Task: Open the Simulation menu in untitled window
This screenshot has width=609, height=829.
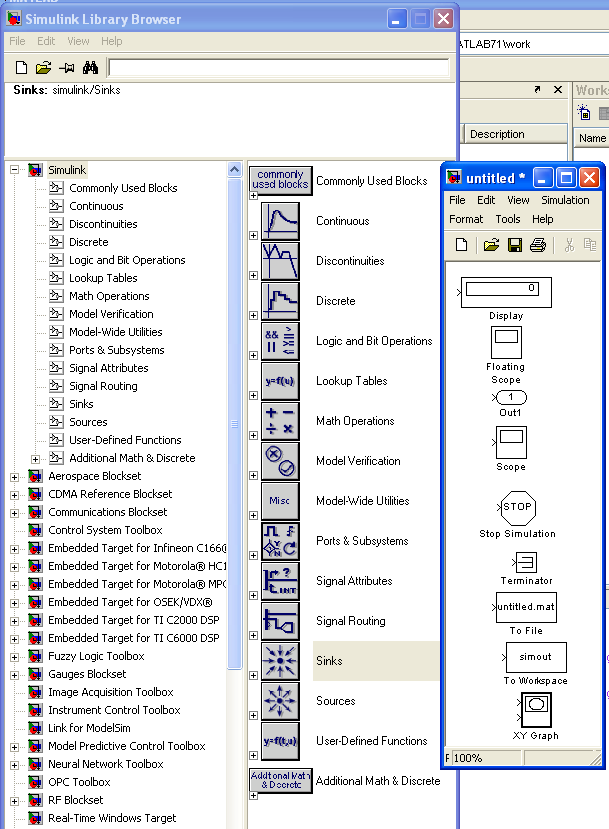Action: click(x=565, y=200)
